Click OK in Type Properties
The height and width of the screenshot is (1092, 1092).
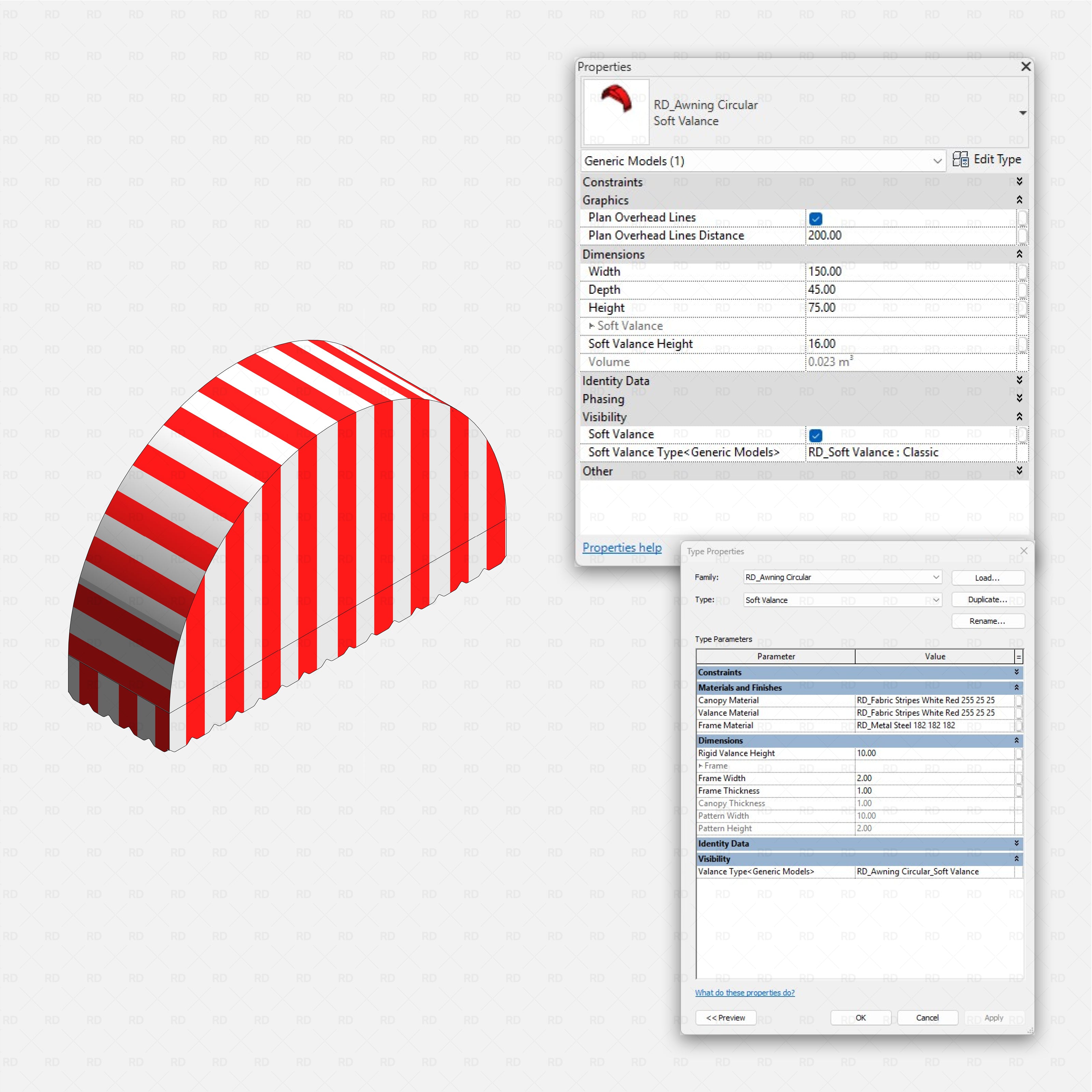pos(860,1017)
